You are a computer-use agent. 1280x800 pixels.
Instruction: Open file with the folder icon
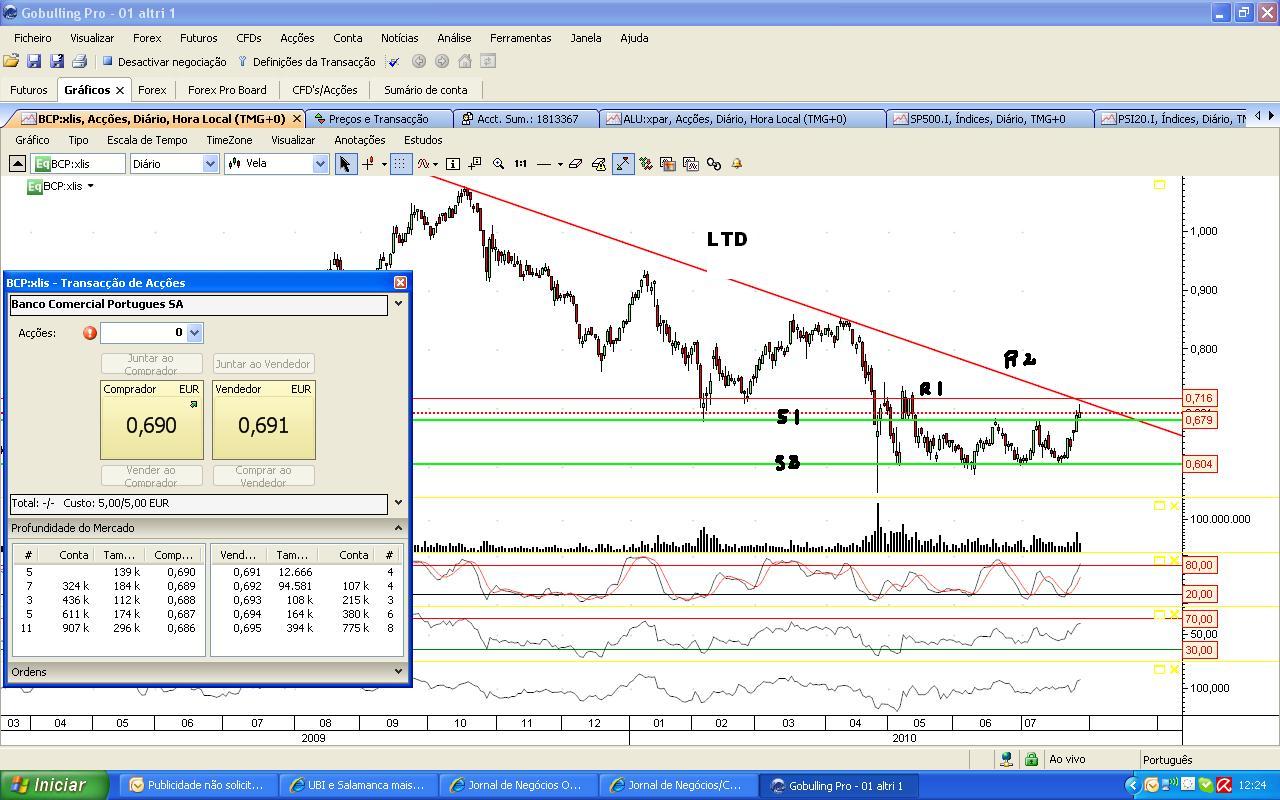click(11, 62)
